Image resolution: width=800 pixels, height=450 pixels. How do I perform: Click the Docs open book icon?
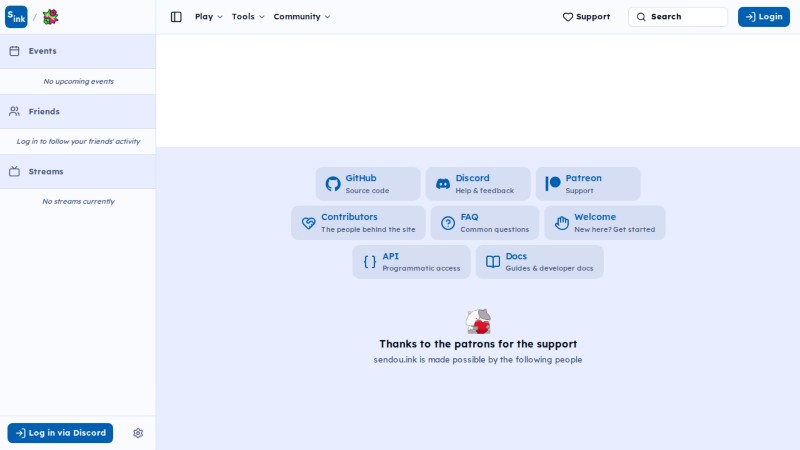pyautogui.click(x=493, y=262)
